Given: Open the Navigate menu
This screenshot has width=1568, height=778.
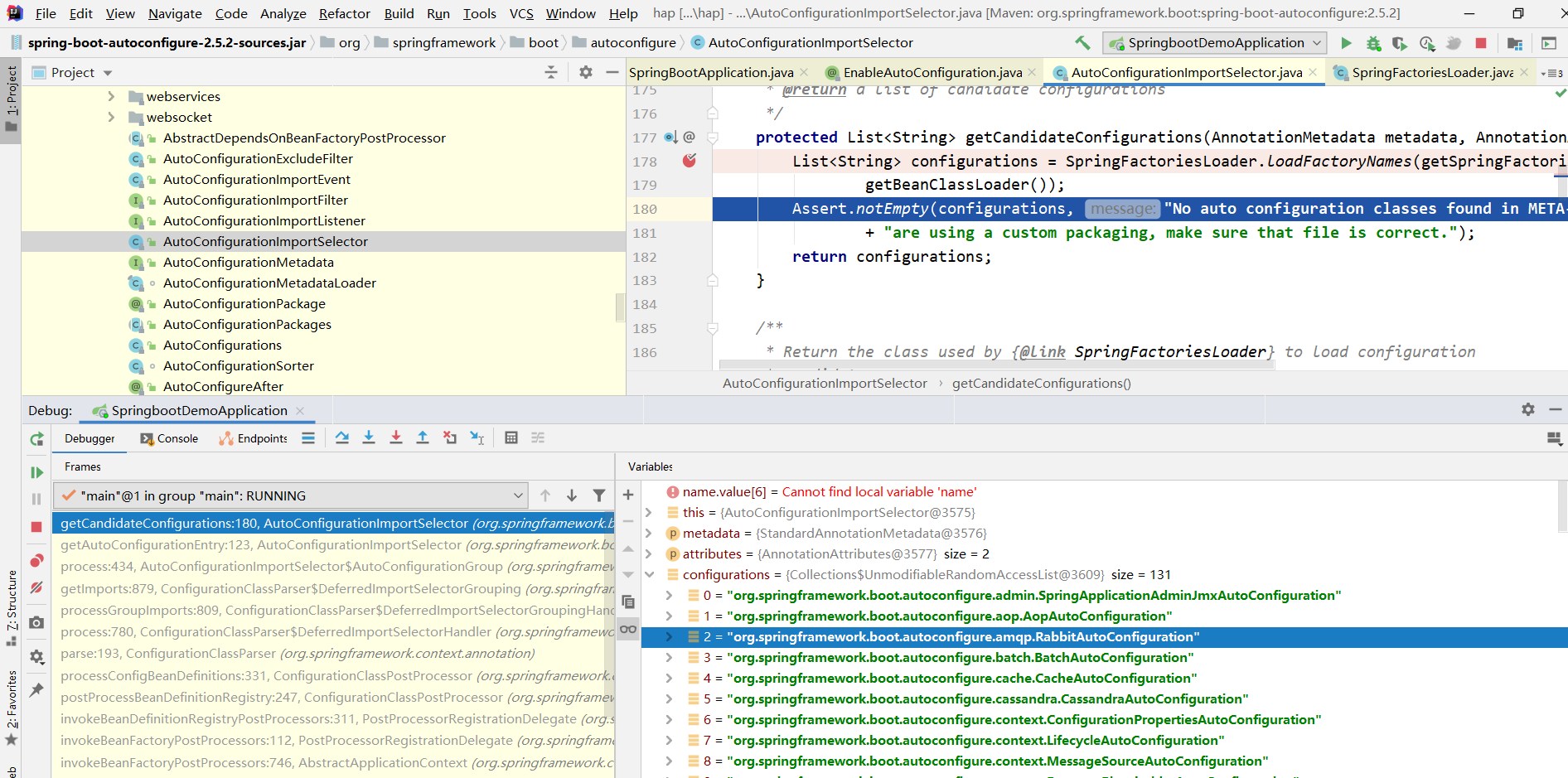Looking at the screenshot, I should pos(175,13).
